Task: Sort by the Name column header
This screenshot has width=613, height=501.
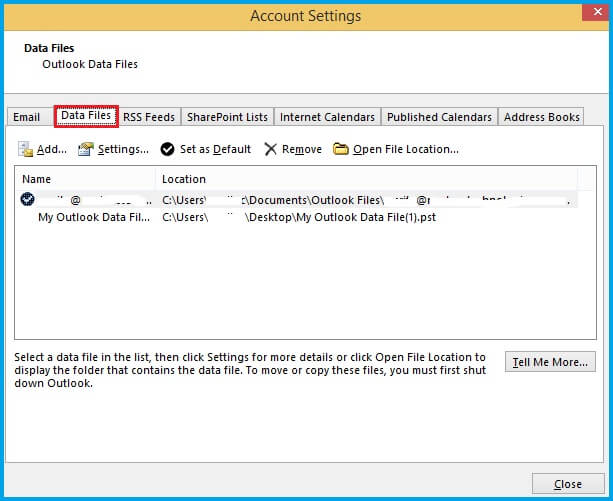Action: (85, 179)
